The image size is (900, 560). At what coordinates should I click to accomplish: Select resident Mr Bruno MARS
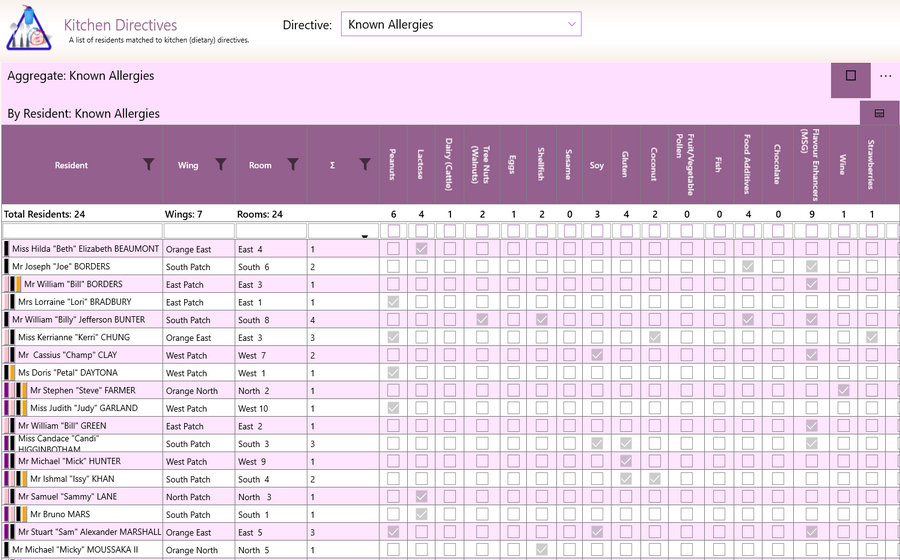tap(60, 515)
